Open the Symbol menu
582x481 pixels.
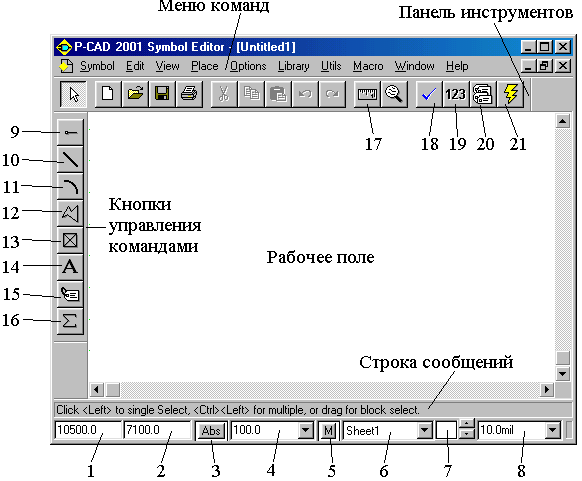tap(97, 66)
